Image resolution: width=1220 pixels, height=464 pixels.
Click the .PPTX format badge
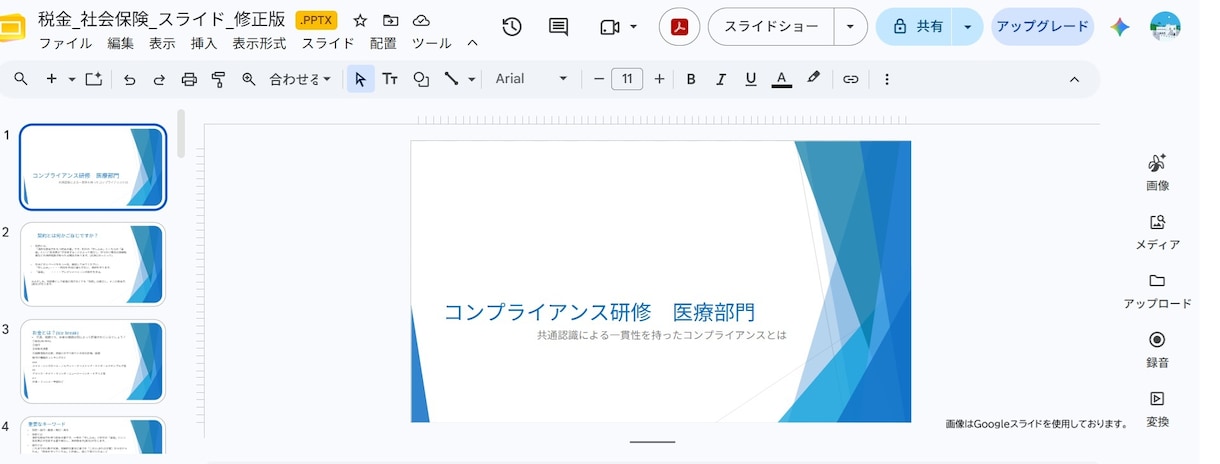[x=317, y=20]
